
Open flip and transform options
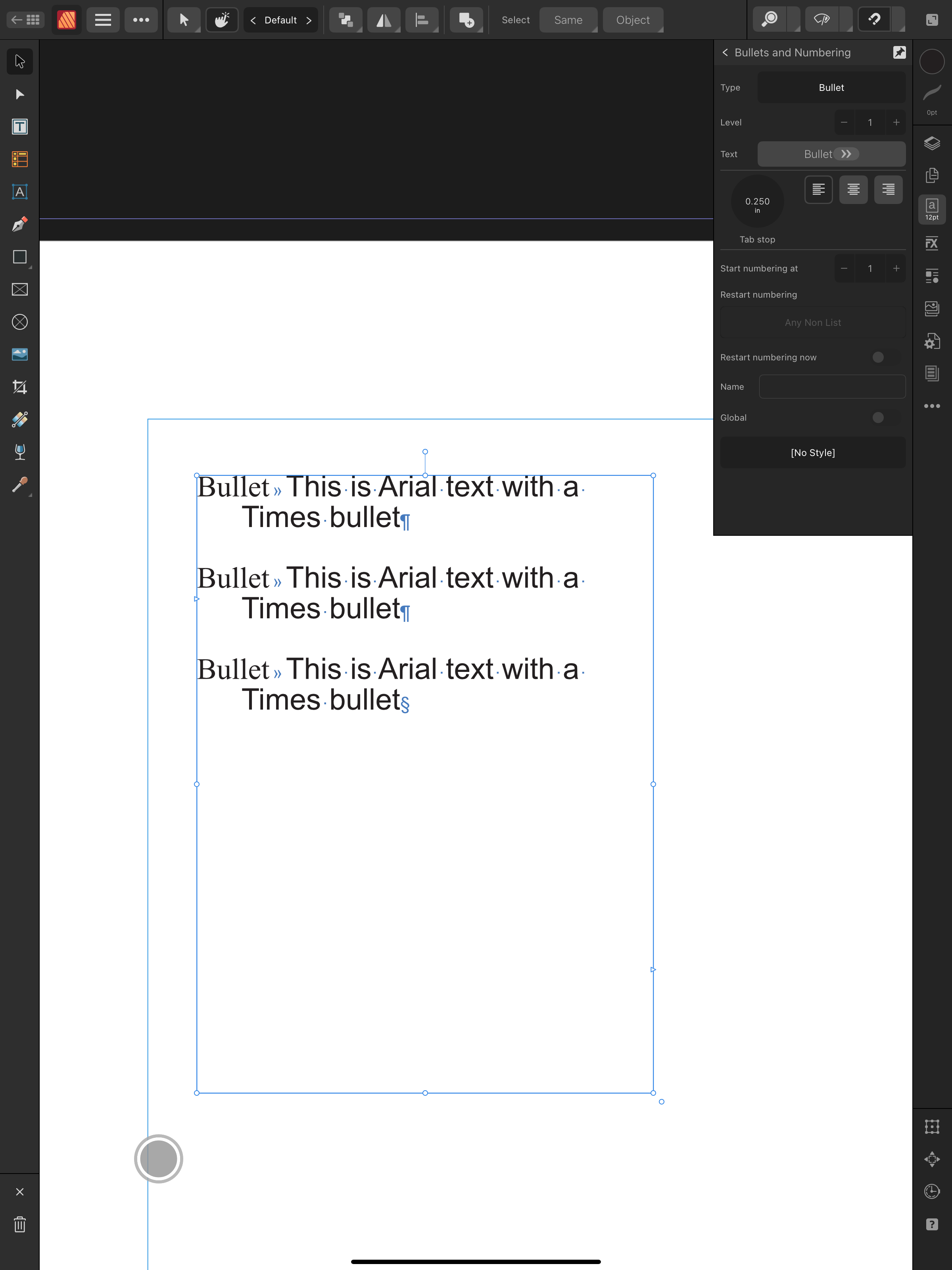384,20
